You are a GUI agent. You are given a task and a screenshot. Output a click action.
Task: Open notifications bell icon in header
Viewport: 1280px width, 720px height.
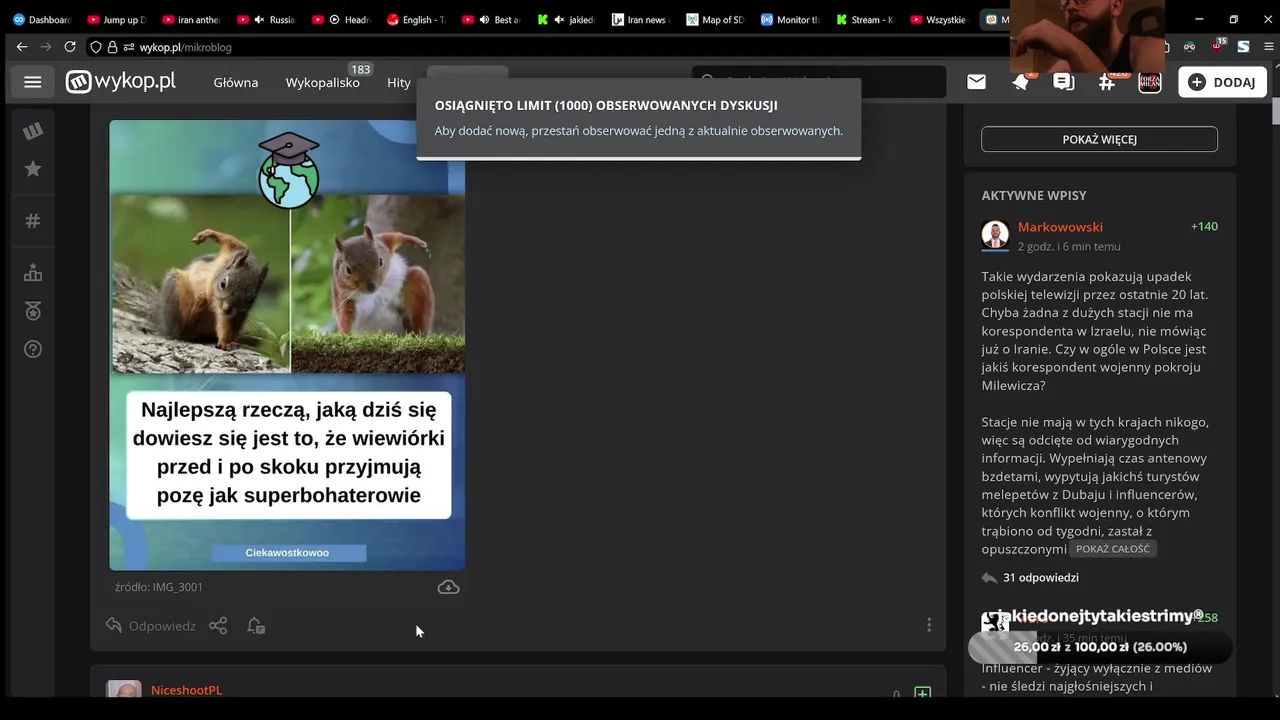[x=1020, y=82]
